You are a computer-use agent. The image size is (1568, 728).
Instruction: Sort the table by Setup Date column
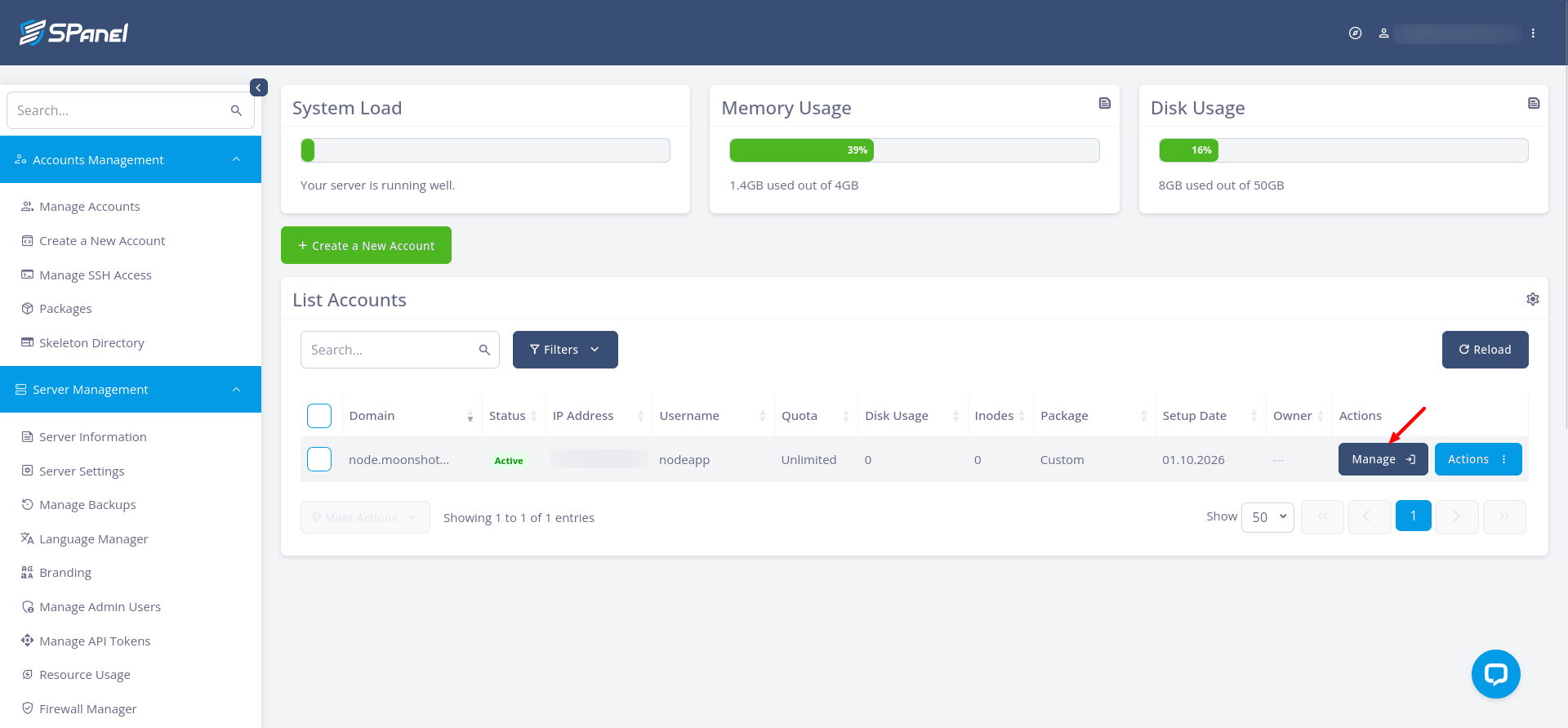click(x=1210, y=416)
